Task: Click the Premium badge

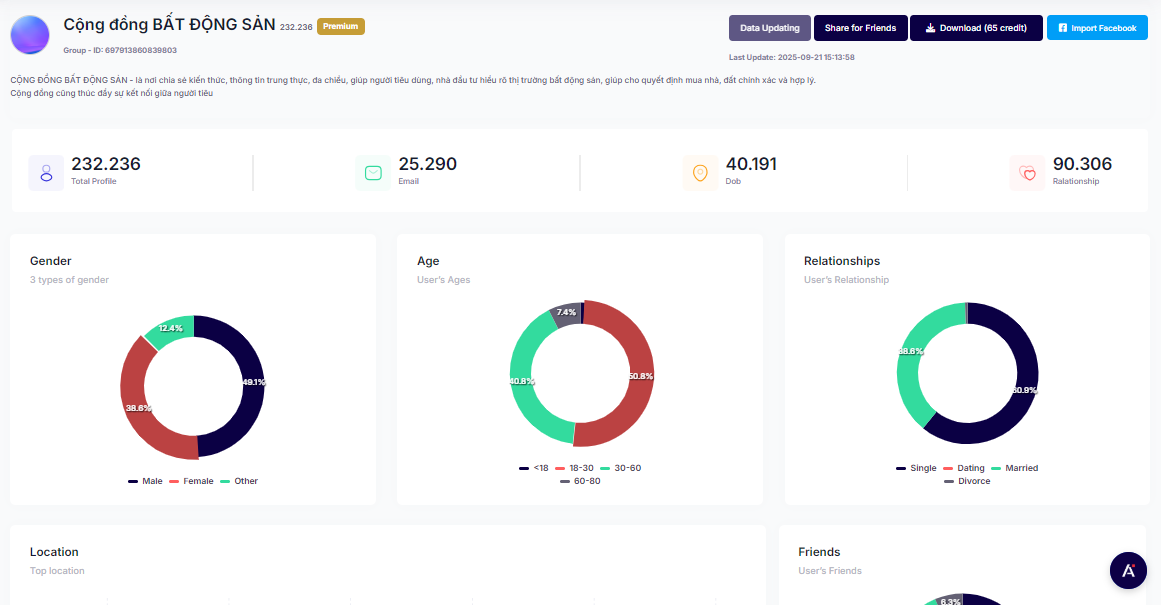Action: [x=340, y=27]
